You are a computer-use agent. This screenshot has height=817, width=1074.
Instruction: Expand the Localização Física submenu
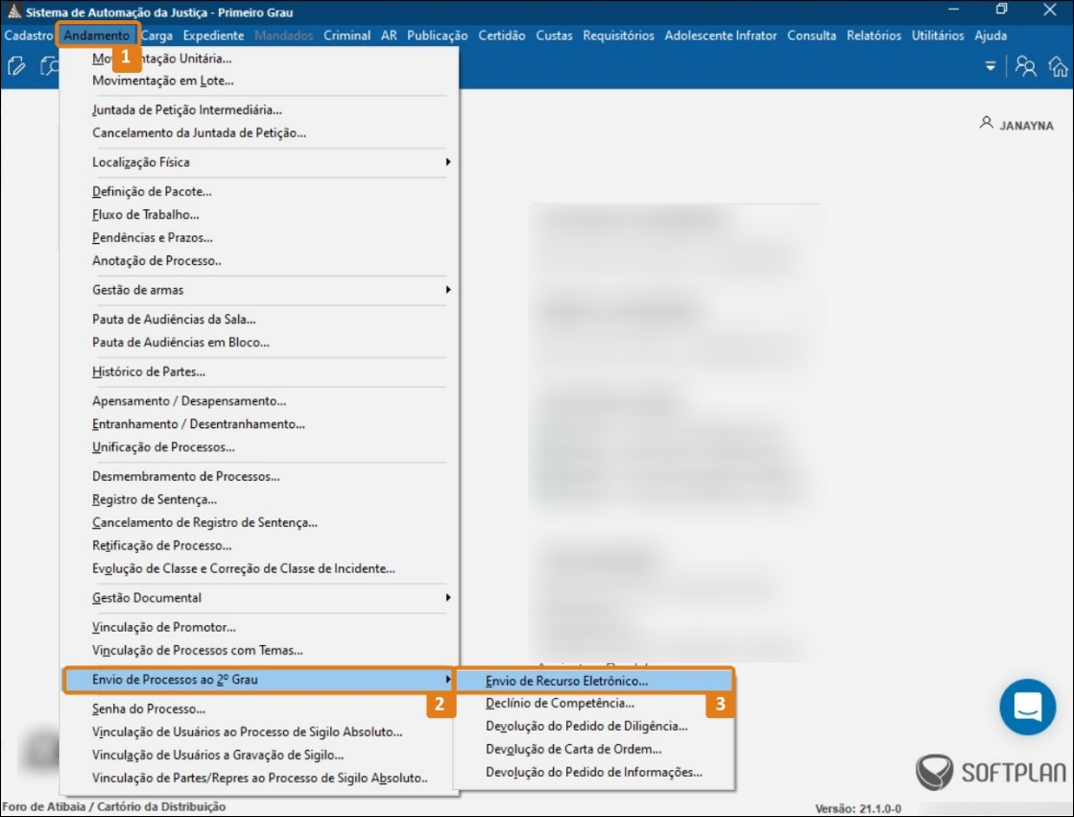coord(259,162)
